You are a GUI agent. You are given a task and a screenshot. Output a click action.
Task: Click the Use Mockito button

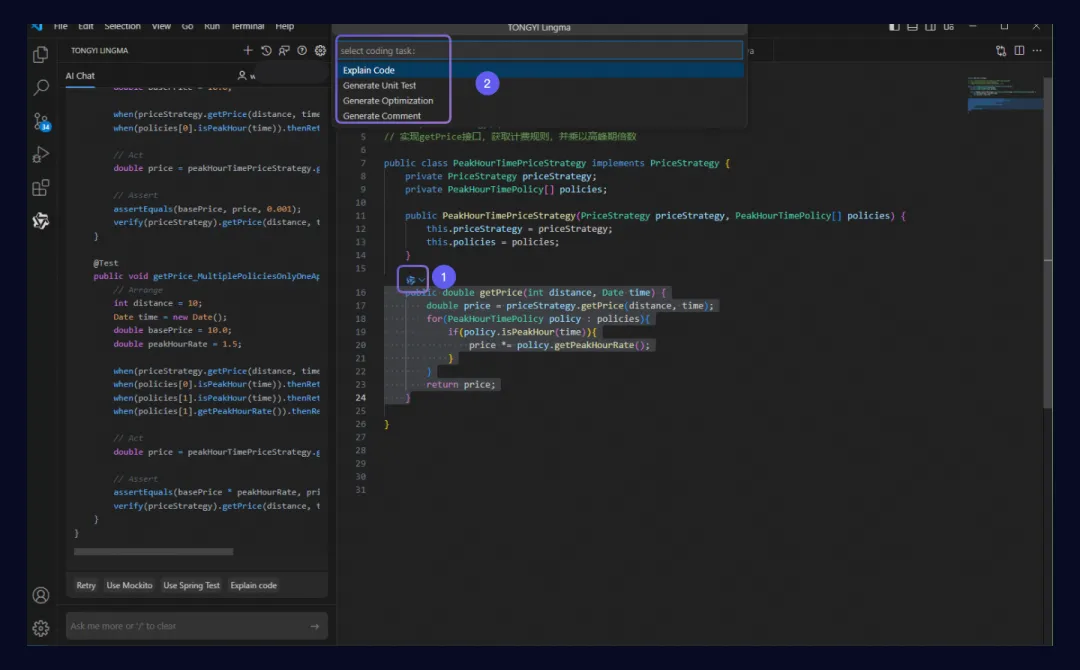(129, 585)
